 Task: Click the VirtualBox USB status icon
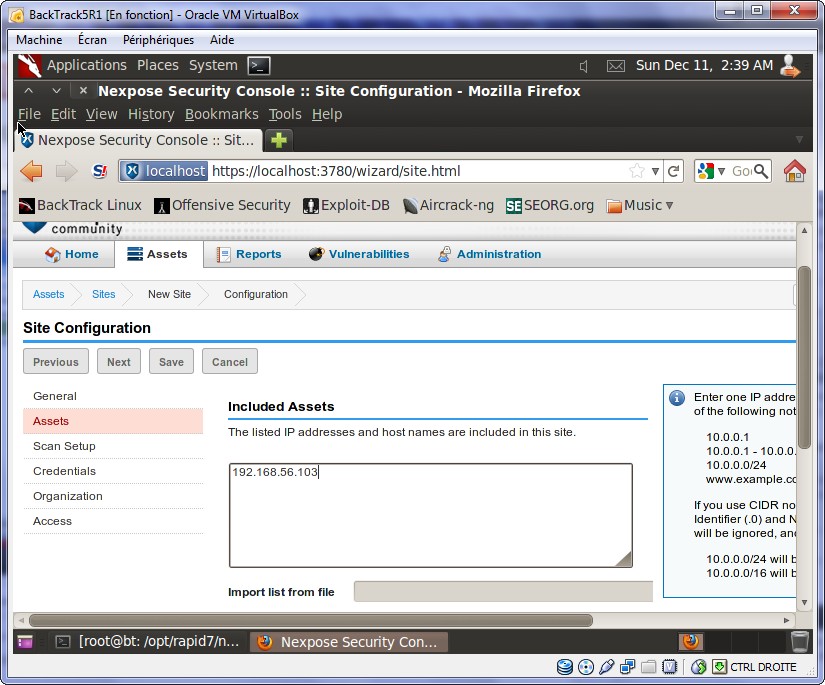point(607,667)
